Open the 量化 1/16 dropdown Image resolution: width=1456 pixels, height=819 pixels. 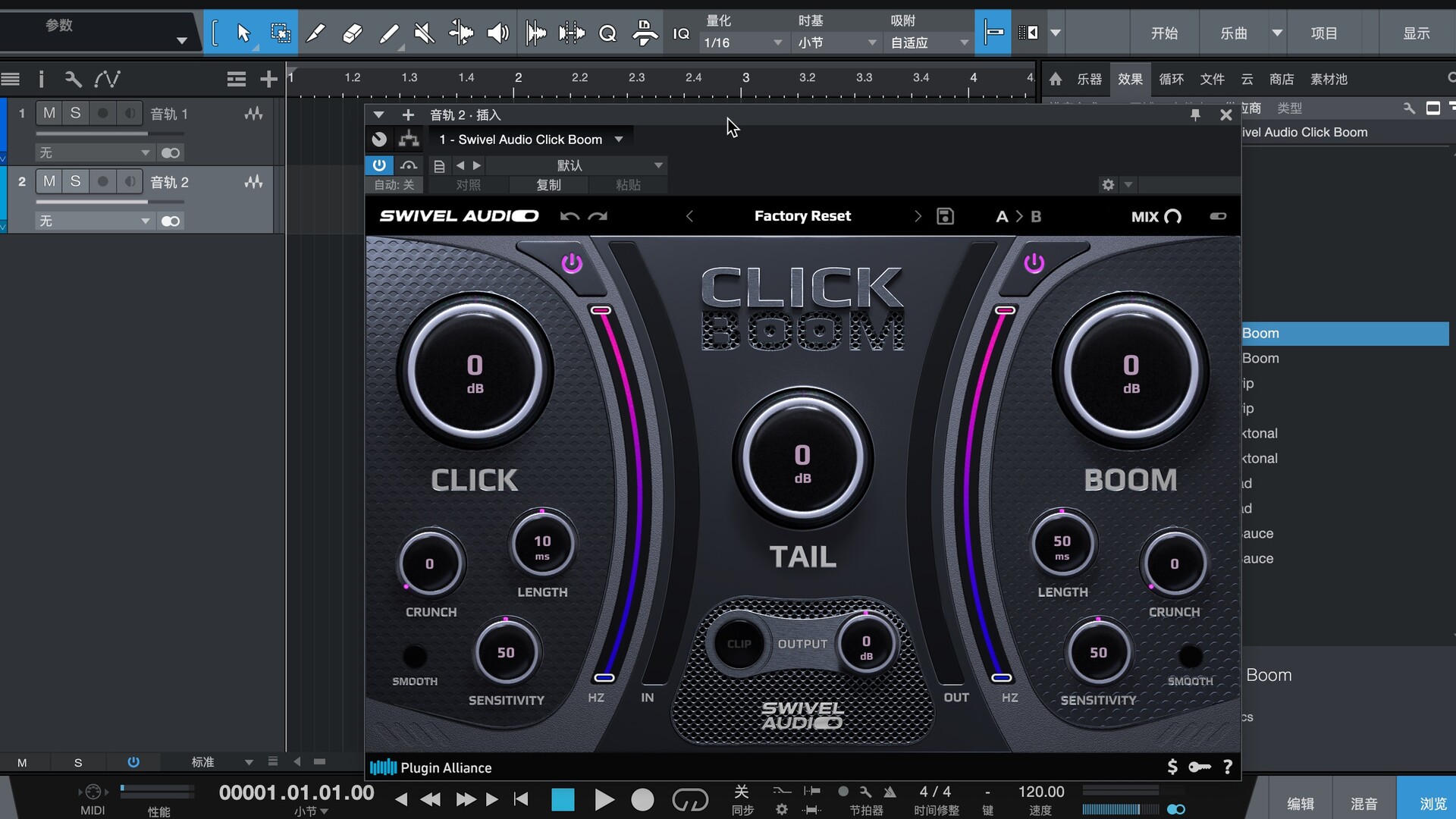743,42
